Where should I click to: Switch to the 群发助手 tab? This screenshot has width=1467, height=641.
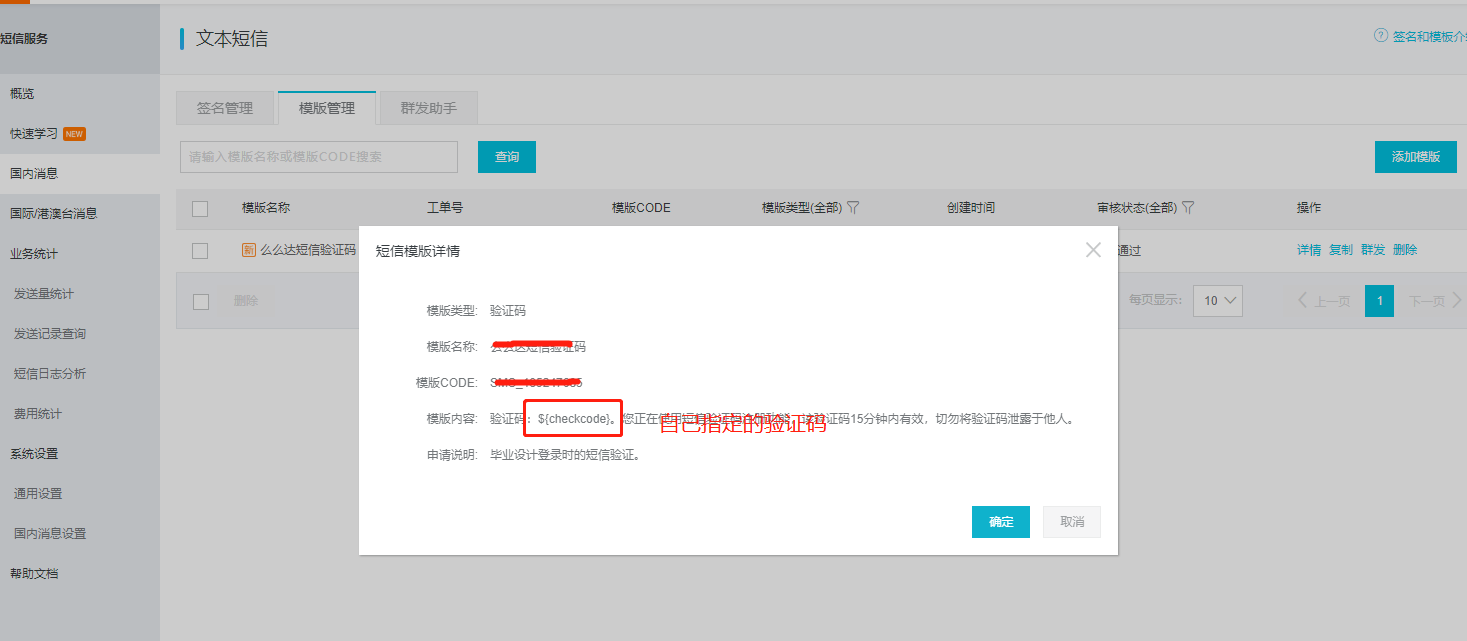(x=429, y=108)
